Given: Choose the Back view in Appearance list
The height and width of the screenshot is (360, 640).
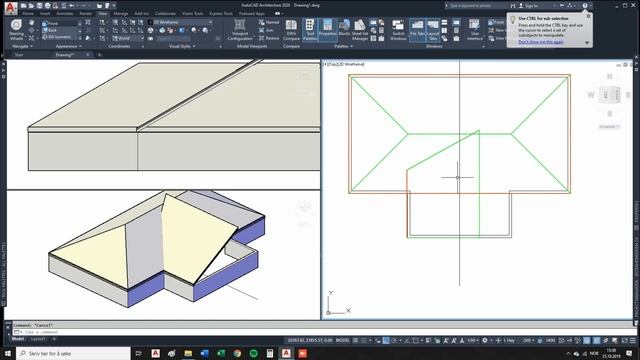Looking at the screenshot, I should (x=61, y=30).
